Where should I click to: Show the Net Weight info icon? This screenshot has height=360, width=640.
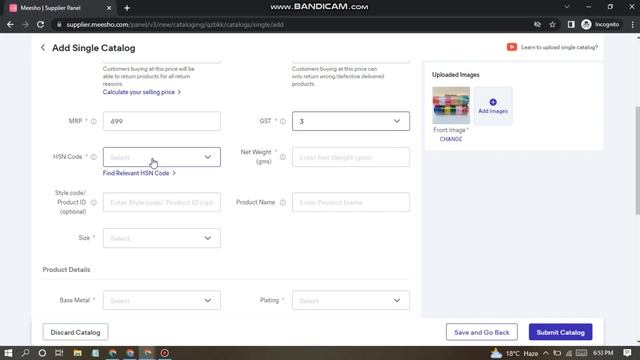[x=282, y=157]
